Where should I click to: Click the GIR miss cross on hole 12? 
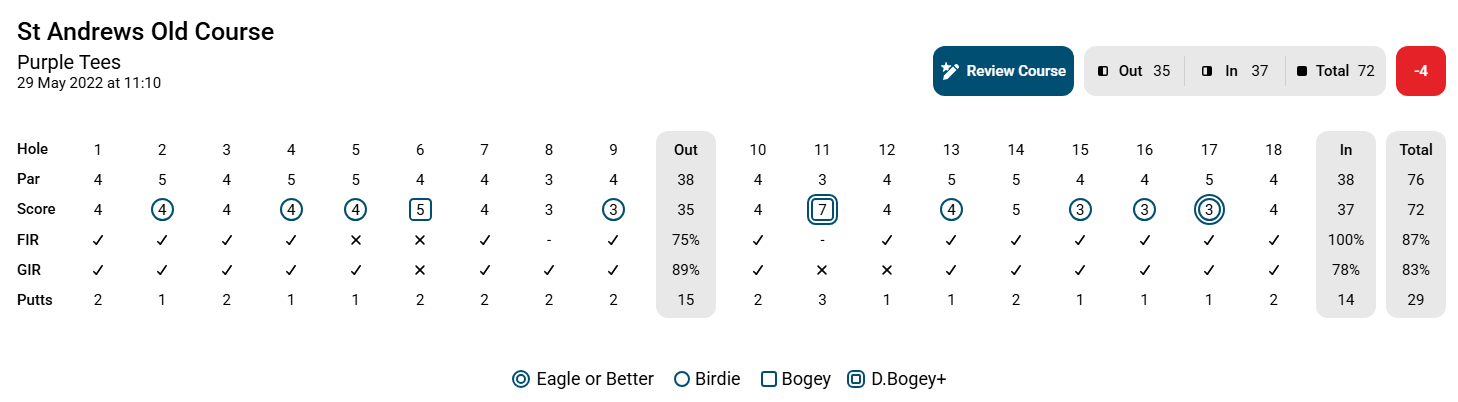(886, 270)
